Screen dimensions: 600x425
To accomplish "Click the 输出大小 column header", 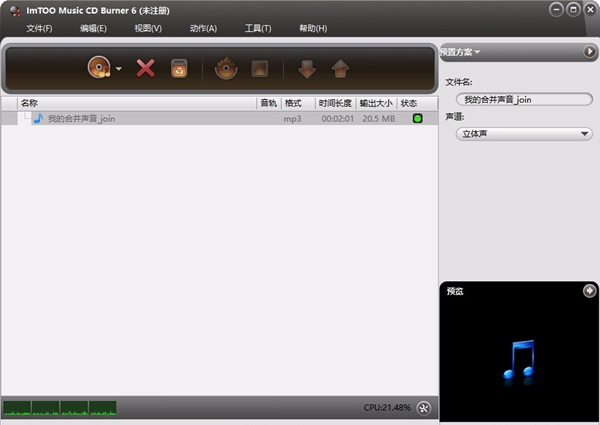I will pos(376,103).
